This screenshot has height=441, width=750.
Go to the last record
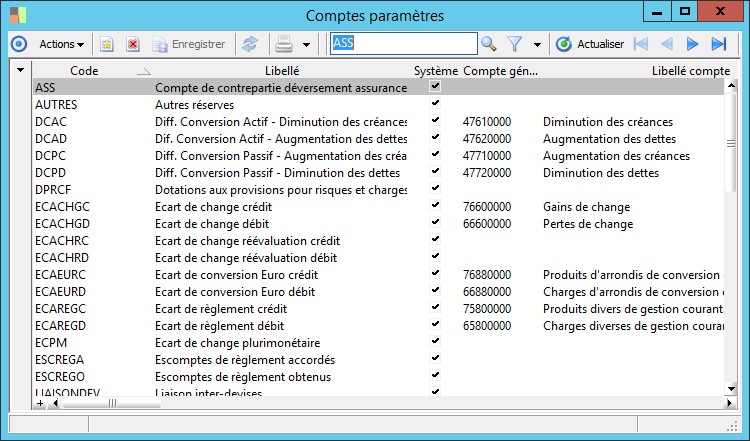[718, 44]
